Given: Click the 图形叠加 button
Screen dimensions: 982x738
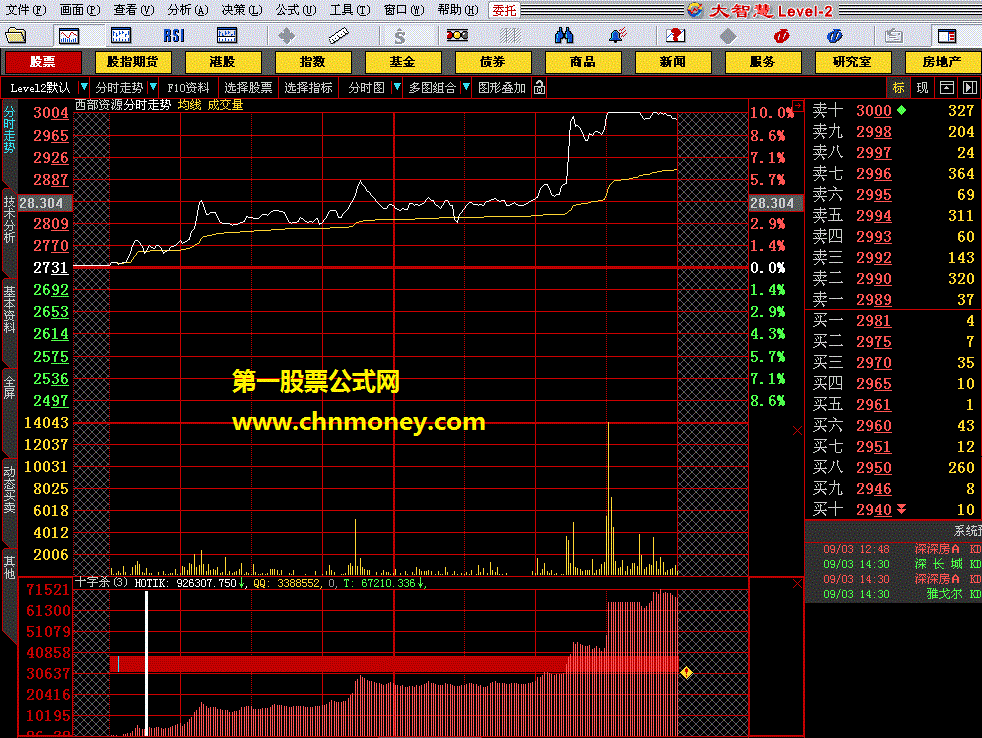Looking at the screenshot, I should [x=502, y=88].
